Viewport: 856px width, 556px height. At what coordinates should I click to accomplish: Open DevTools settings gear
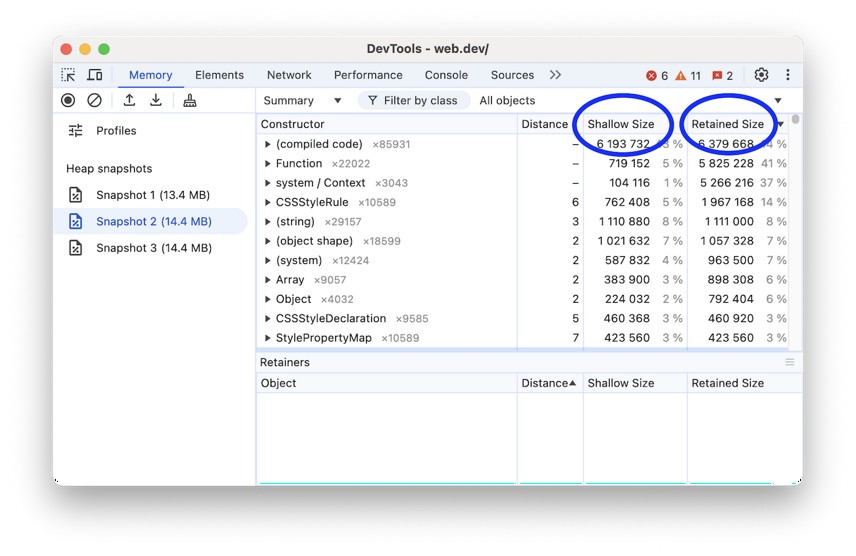(761, 75)
